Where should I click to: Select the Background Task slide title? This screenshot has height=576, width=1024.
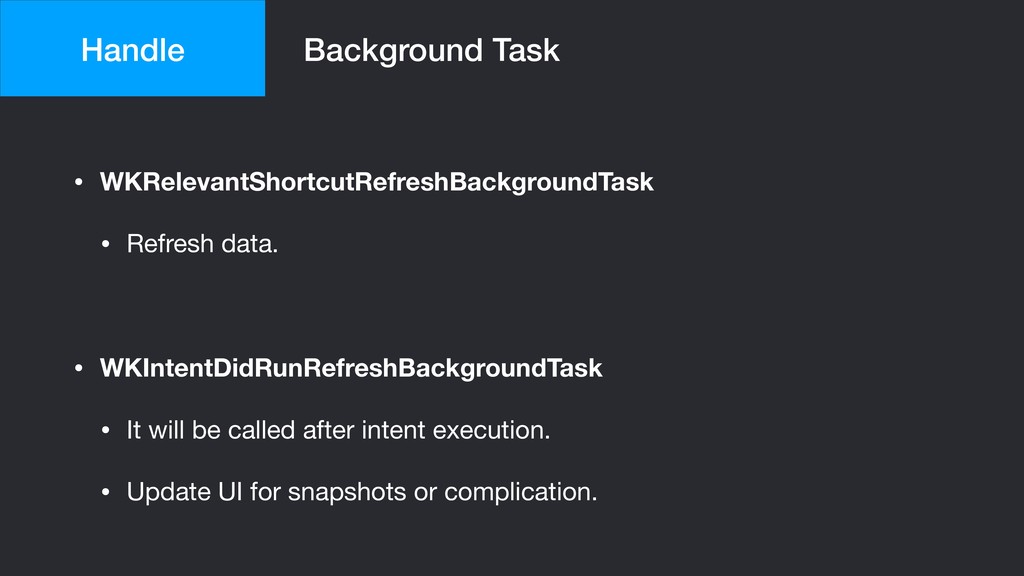pyautogui.click(x=431, y=50)
